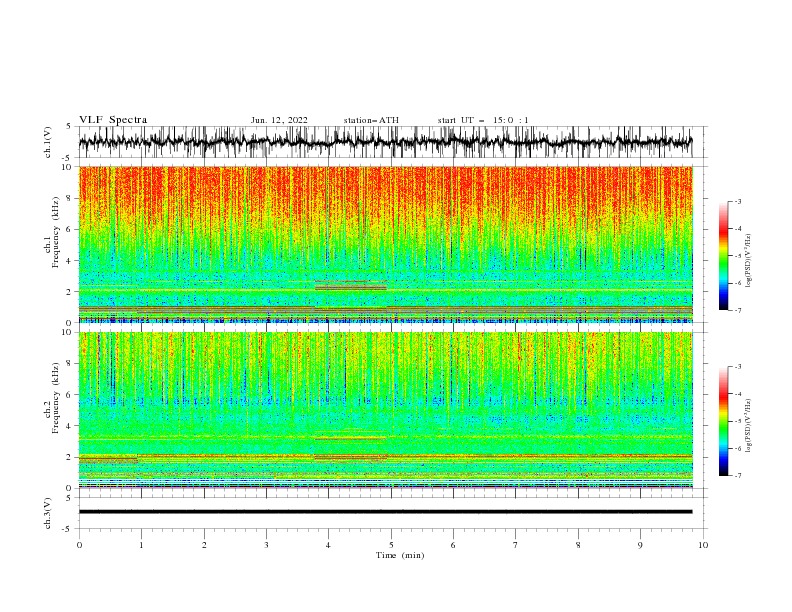This screenshot has width=792, height=612.
Task: Click the ch.2 spectrogram panel
Action: pos(385,410)
